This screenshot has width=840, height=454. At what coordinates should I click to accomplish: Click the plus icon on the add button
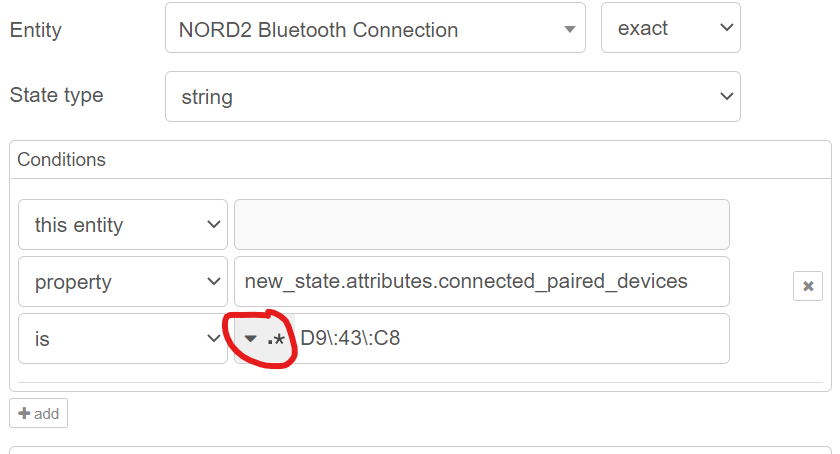click(24, 413)
